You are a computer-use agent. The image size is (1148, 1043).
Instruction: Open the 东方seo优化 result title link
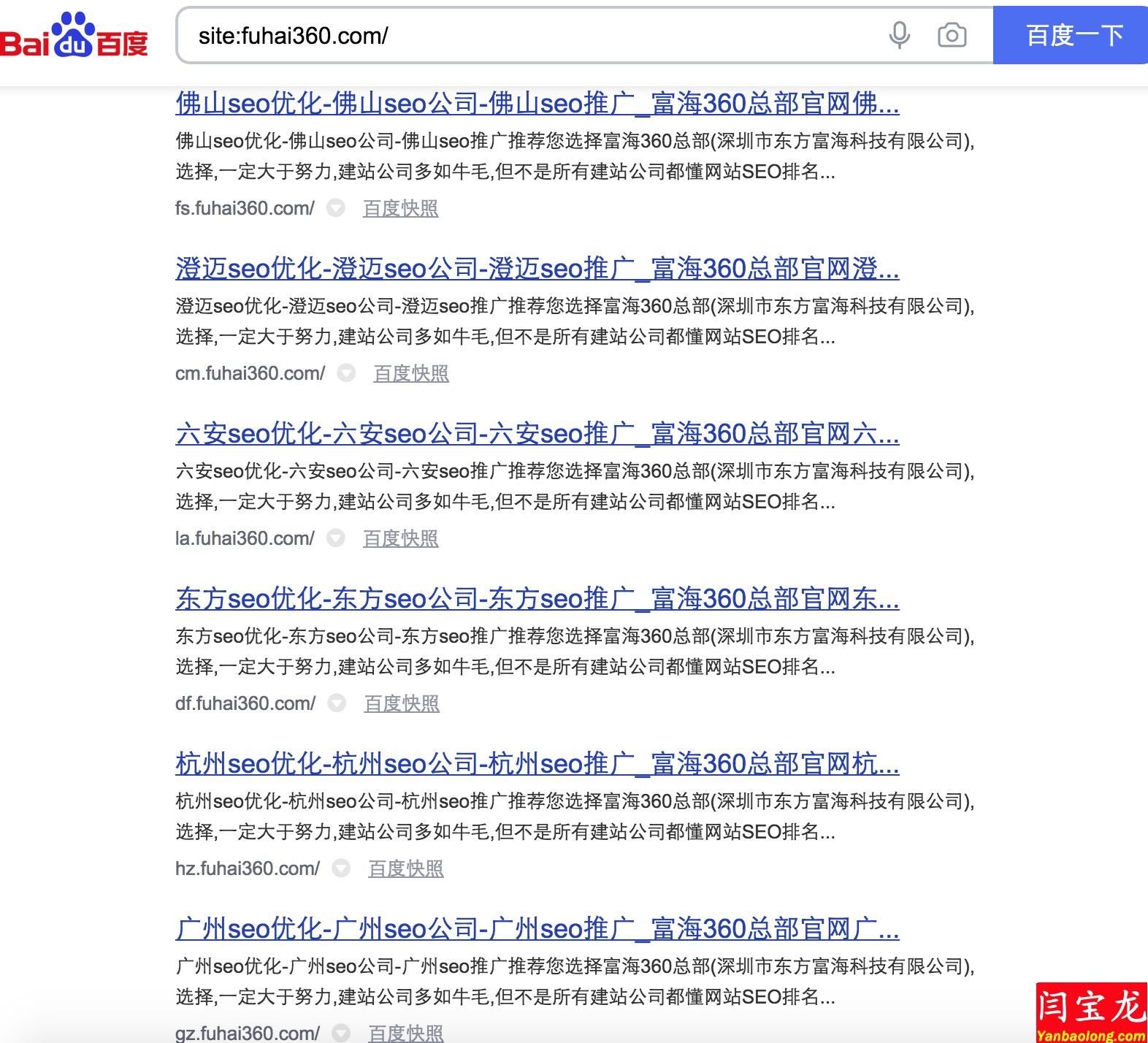tap(537, 599)
